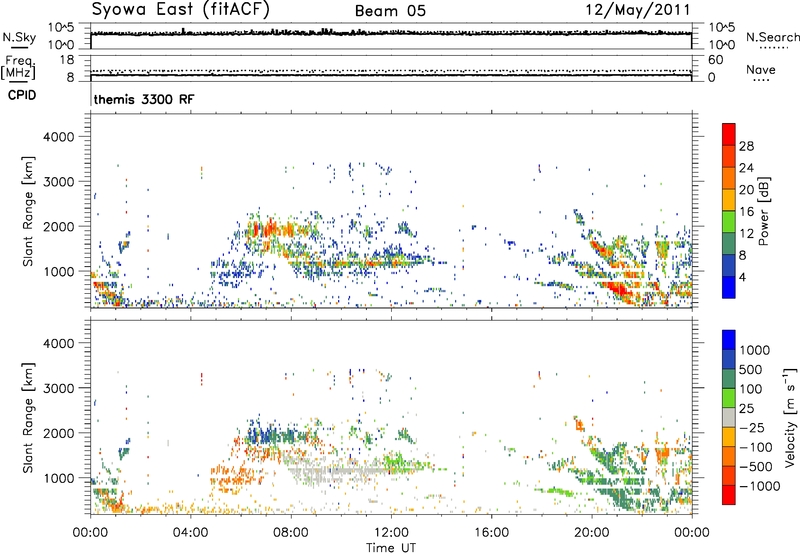800x554 pixels.
Task: Click the '28' Power colorbar value
Action: click(x=746, y=146)
